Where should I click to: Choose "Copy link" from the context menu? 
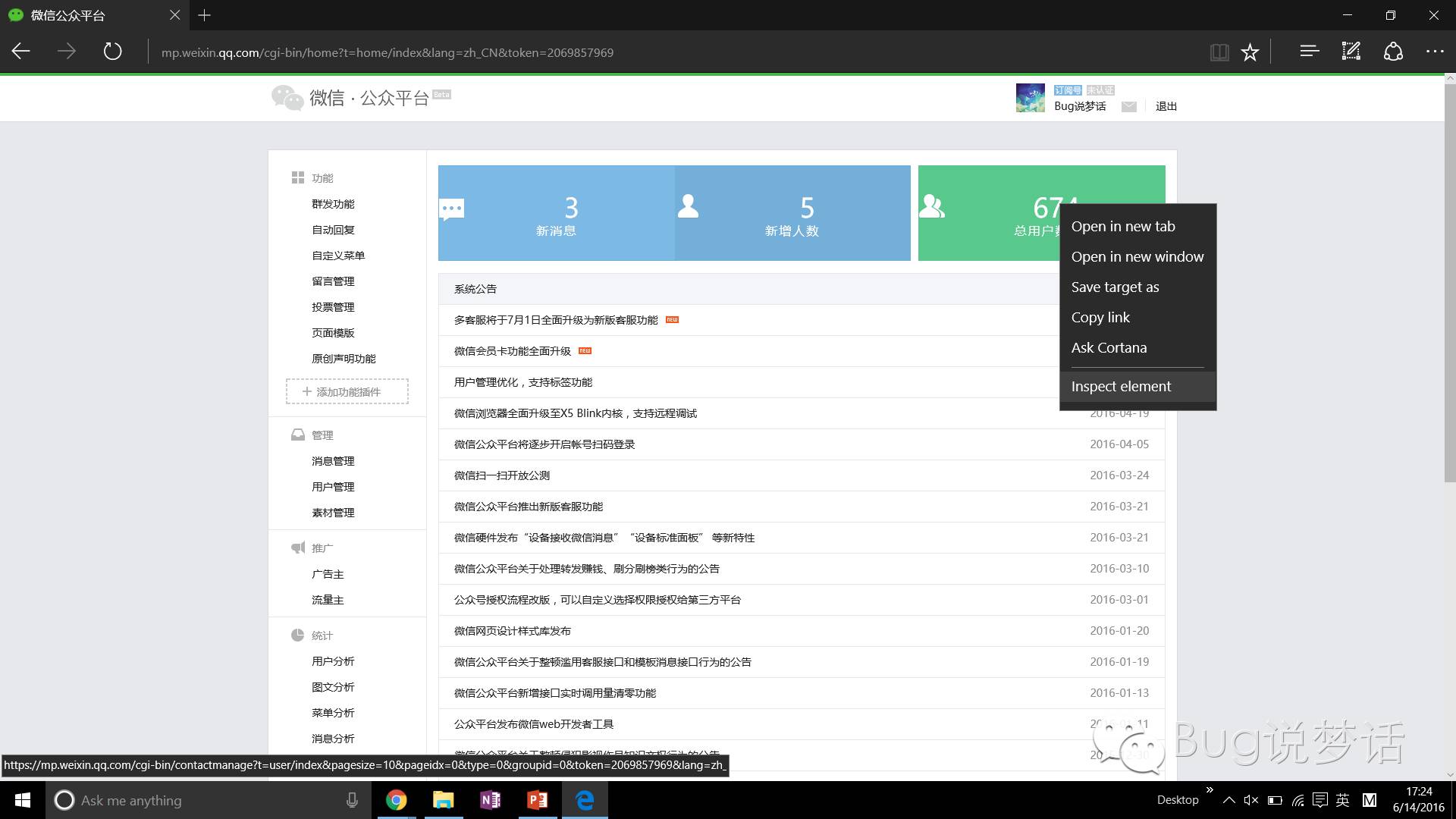coord(1100,317)
